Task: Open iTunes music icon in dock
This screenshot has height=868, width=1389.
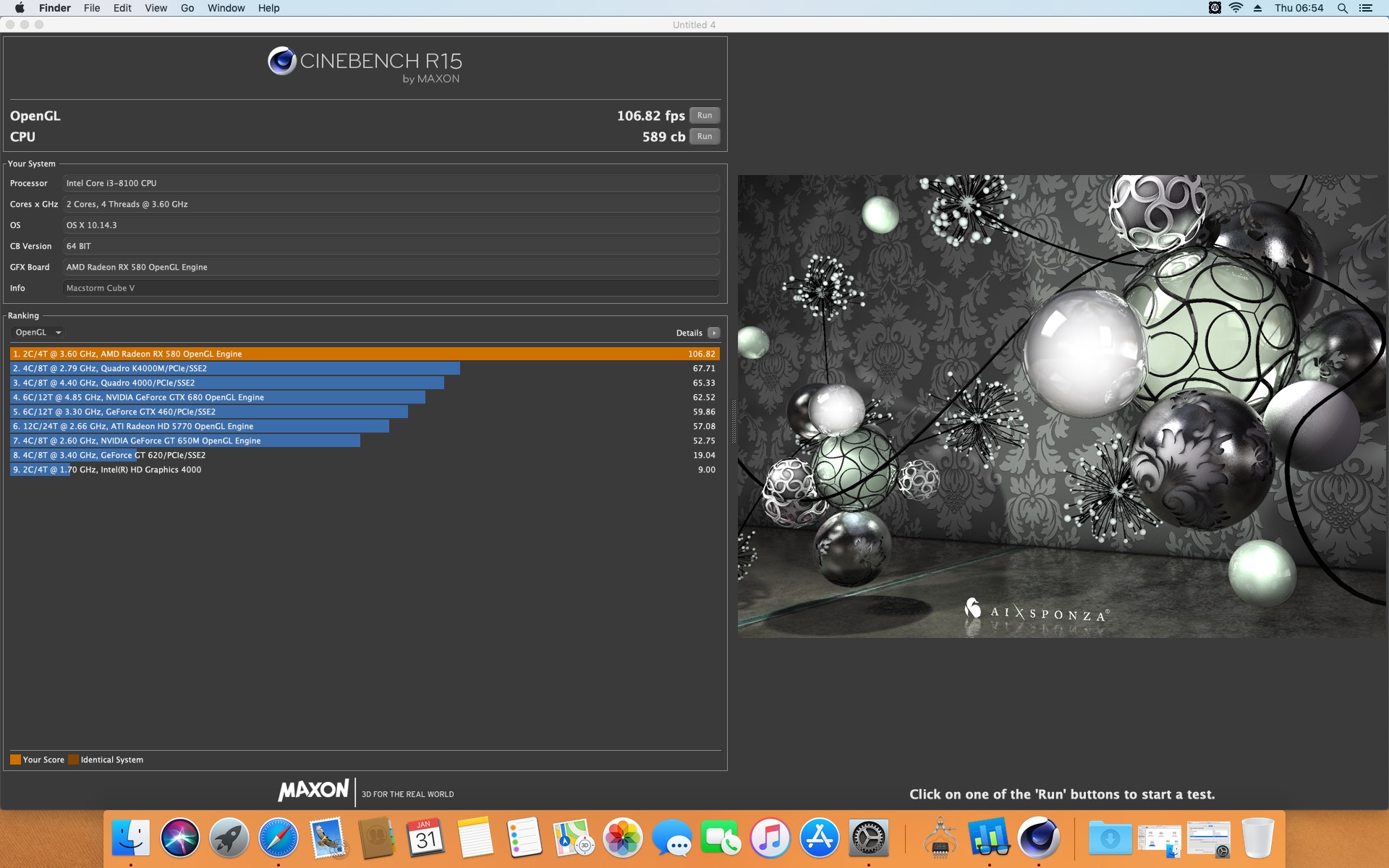Action: click(x=770, y=838)
